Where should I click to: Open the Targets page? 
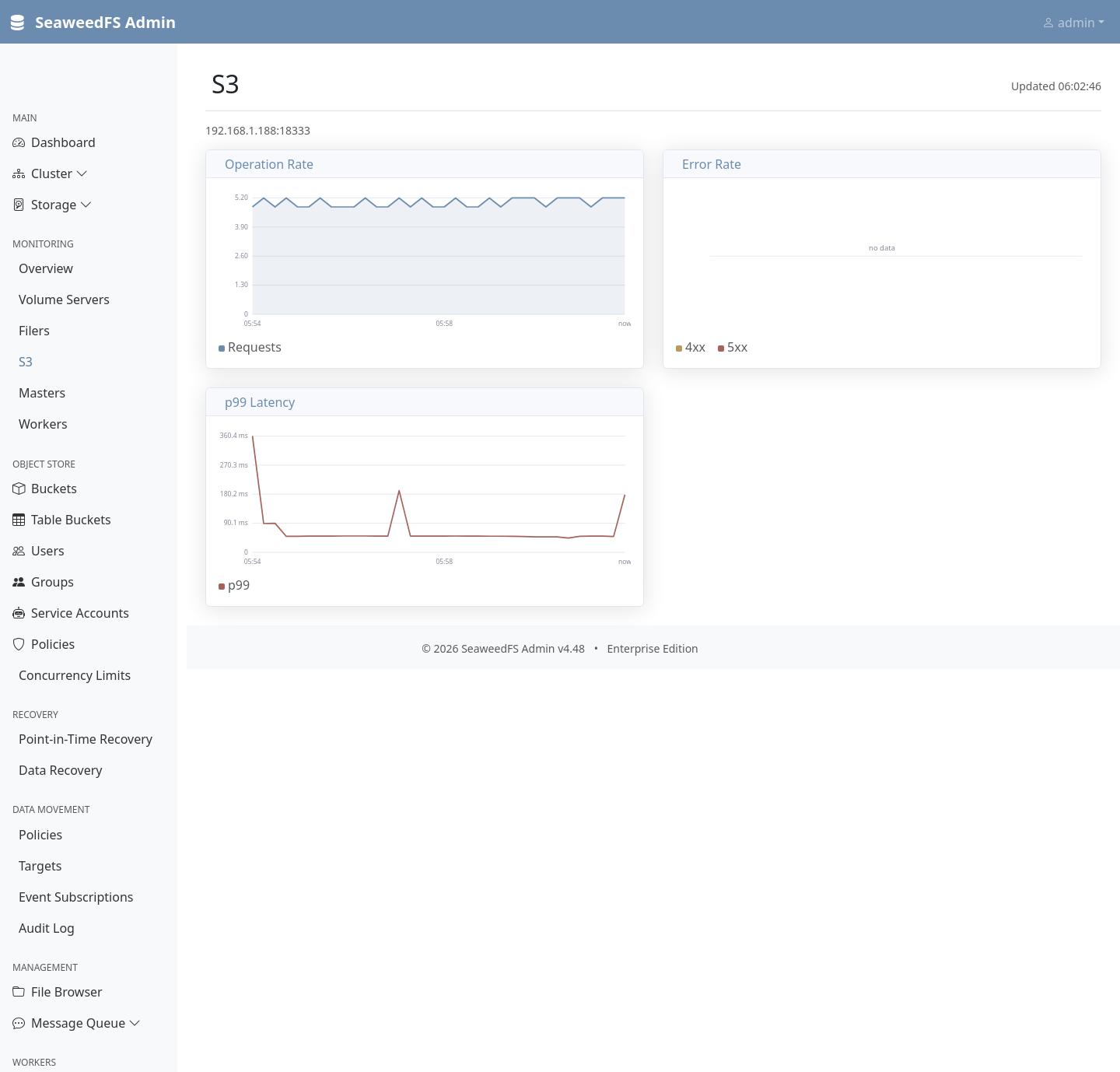point(40,866)
